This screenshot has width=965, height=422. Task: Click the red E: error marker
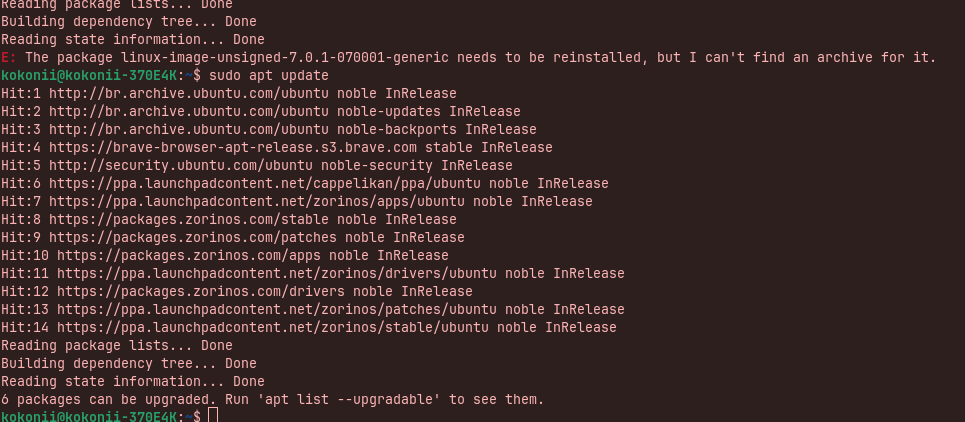pyautogui.click(x=9, y=58)
